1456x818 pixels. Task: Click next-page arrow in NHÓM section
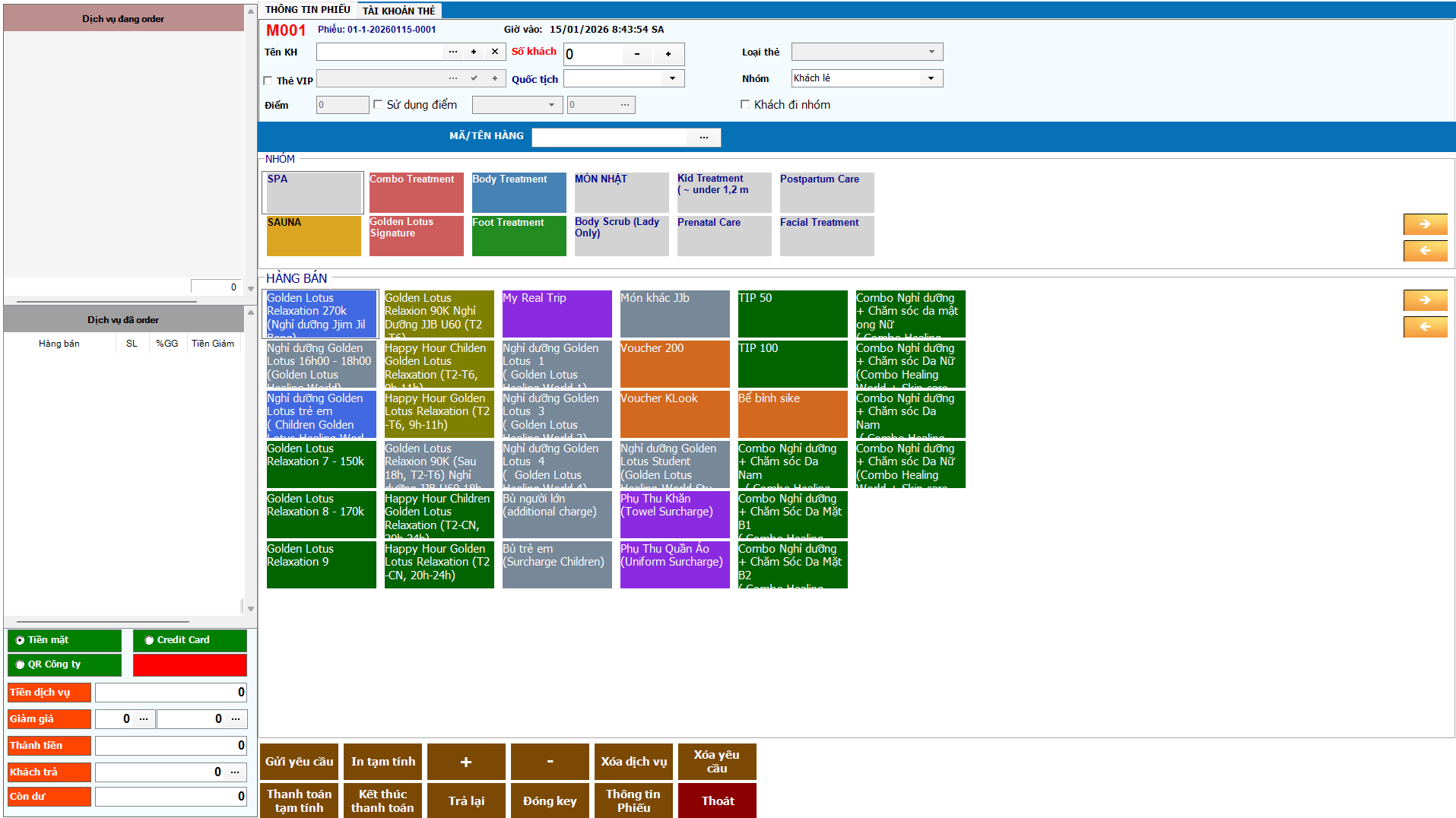[1424, 224]
